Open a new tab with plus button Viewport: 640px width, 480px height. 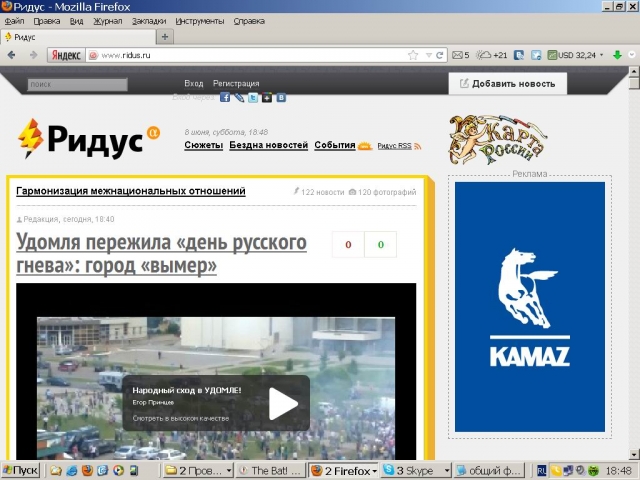point(165,36)
